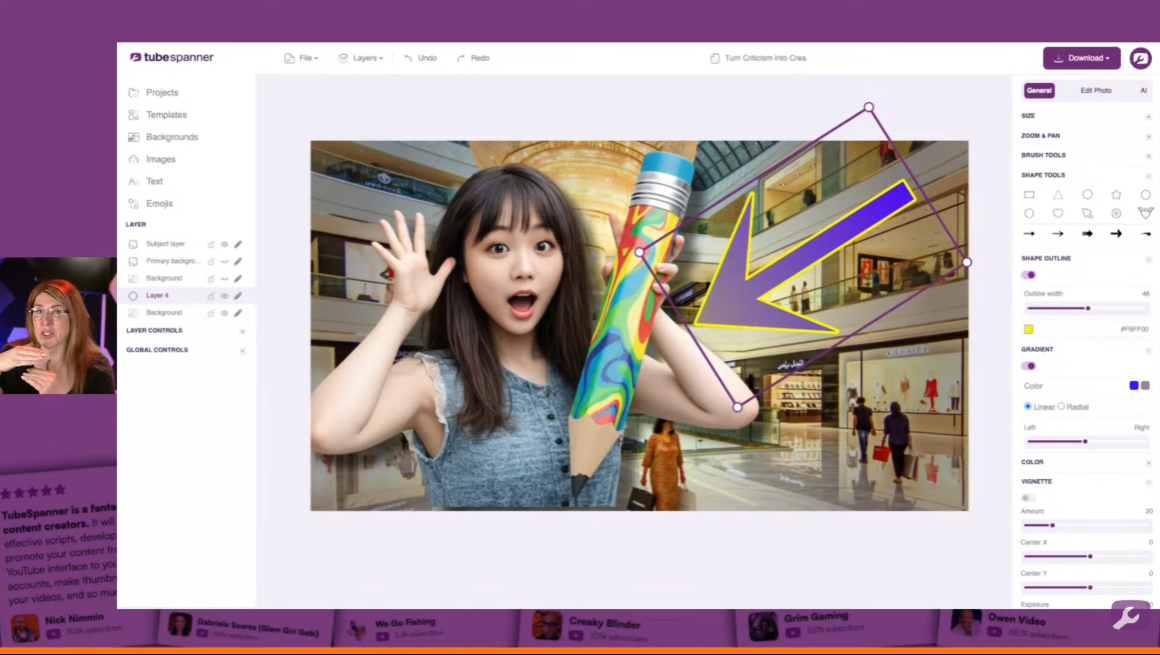Viewport: 1160px width, 655px height.
Task: Hide the bottom Background layer
Action: click(x=224, y=313)
